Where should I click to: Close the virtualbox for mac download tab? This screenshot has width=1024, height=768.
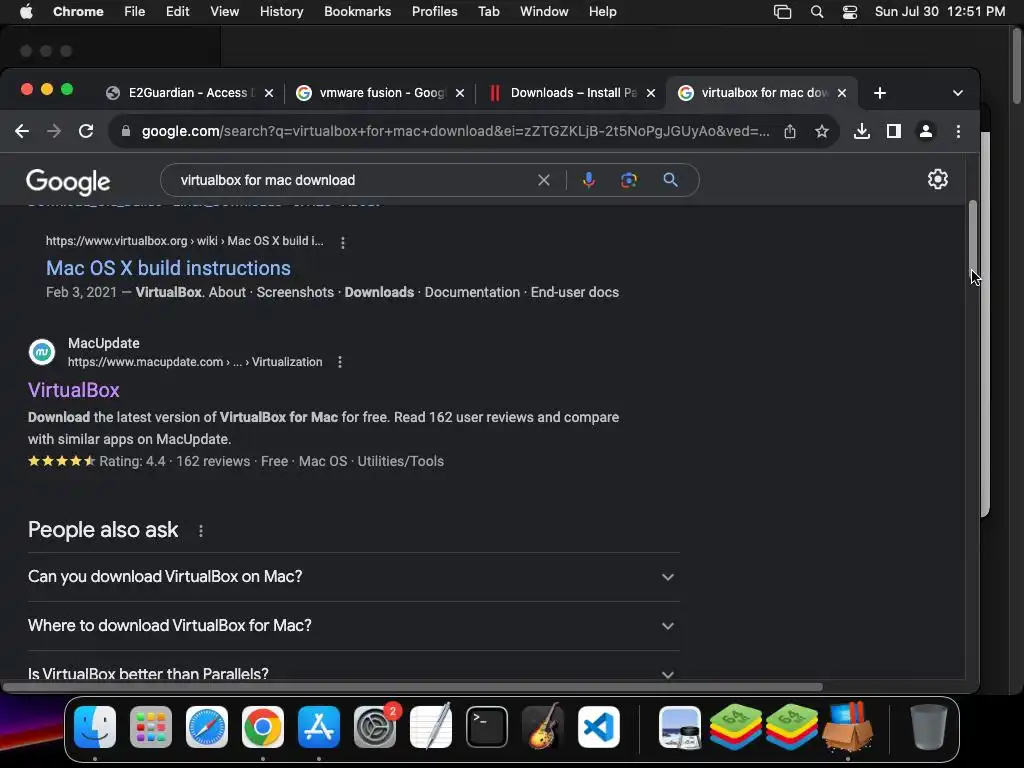click(842, 93)
